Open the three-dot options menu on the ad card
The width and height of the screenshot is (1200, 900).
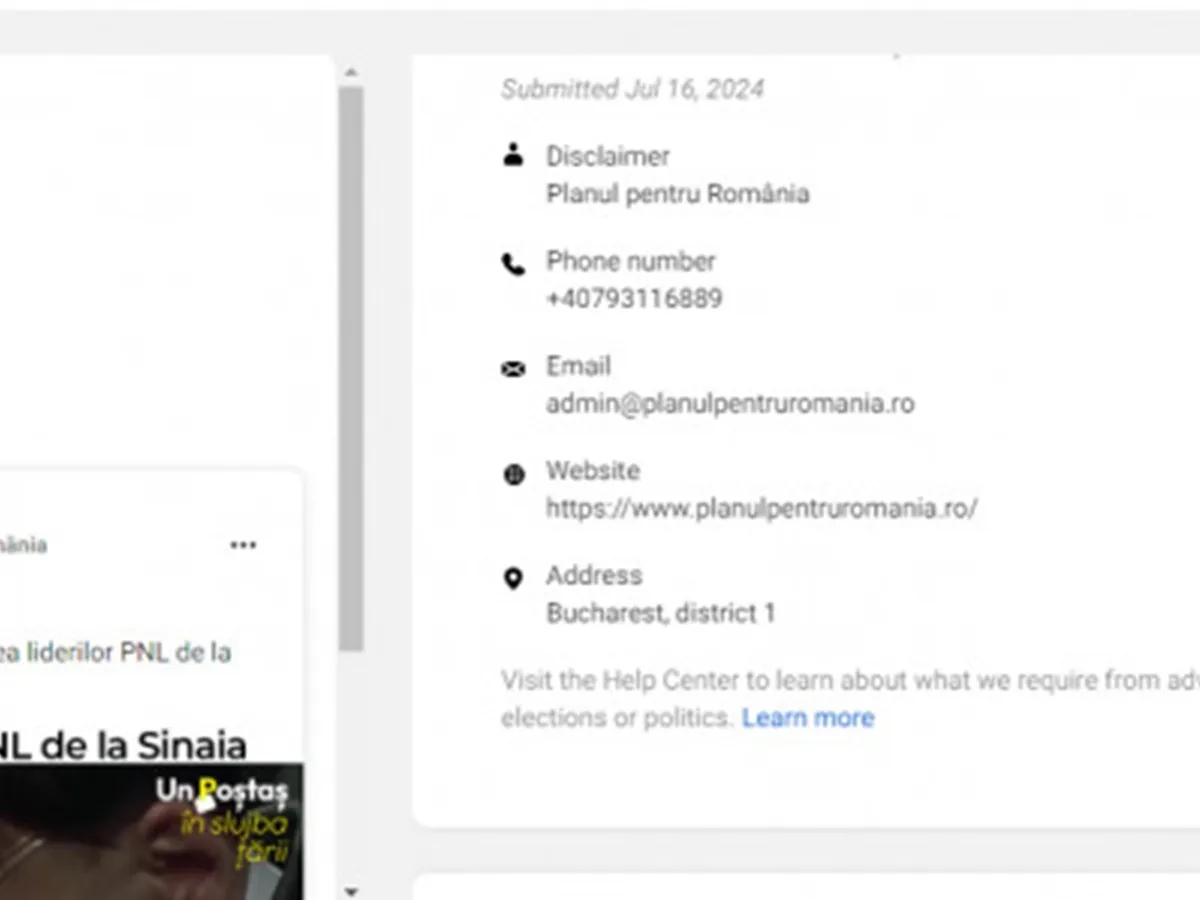coord(243,545)
